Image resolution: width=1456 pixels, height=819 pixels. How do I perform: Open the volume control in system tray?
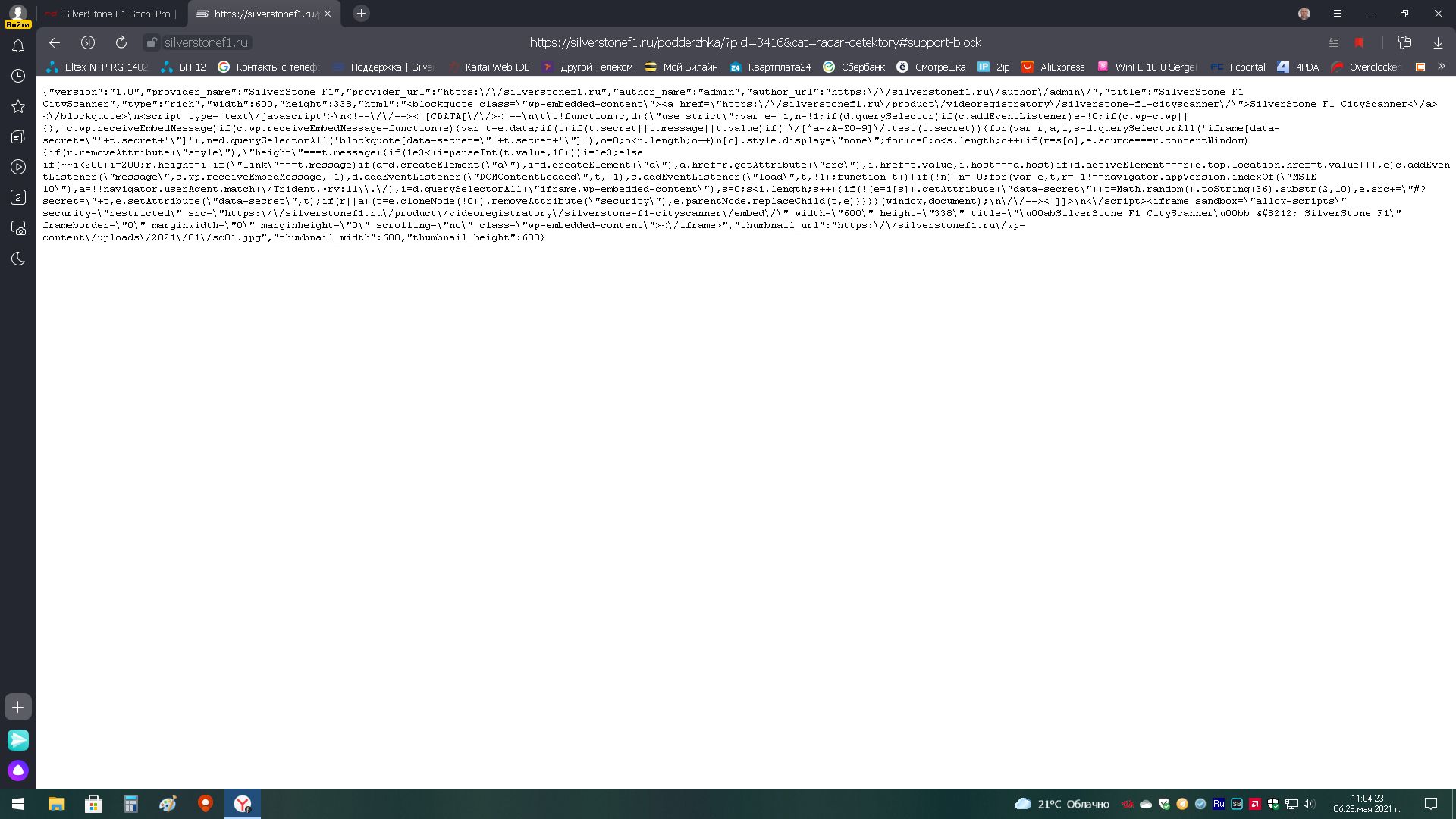tap(1309, 804)
